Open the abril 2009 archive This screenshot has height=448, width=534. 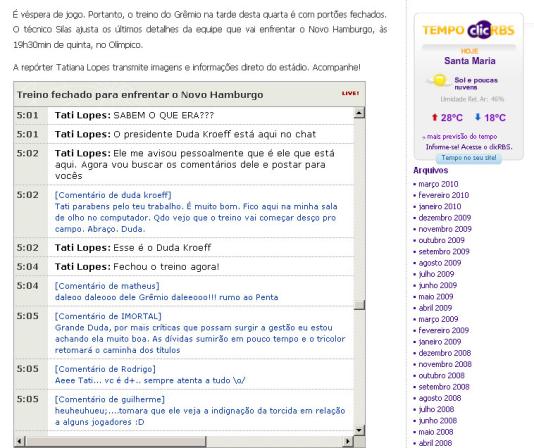(435, 308)
